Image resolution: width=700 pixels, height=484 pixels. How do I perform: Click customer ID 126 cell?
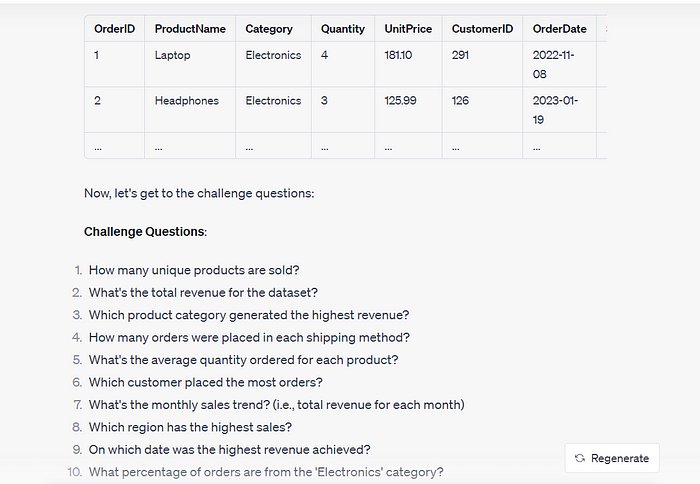click(460, 101)
